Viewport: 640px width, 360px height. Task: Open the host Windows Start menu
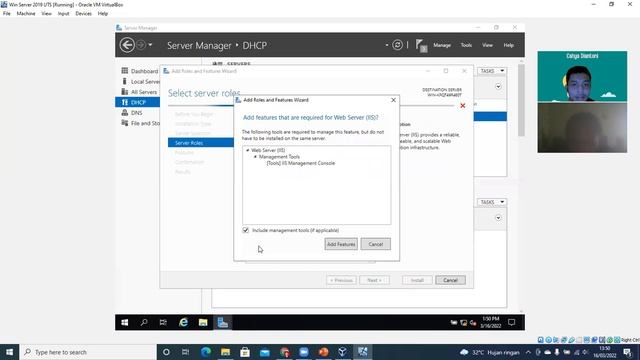[9, 352]
